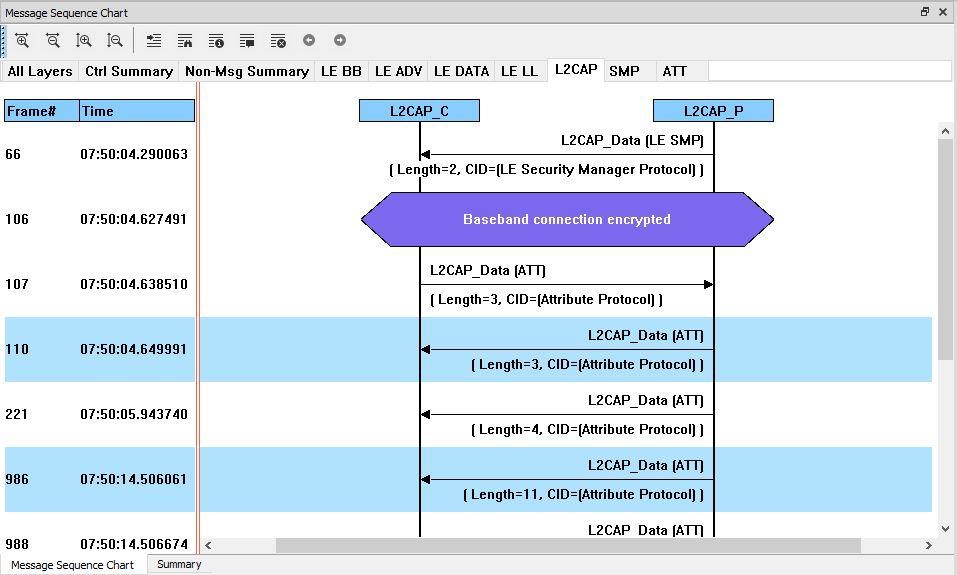This screenshot has width=957, height=575.
Task: Click the L2CAP_P lifeline header box
Action: pos(713,111)
